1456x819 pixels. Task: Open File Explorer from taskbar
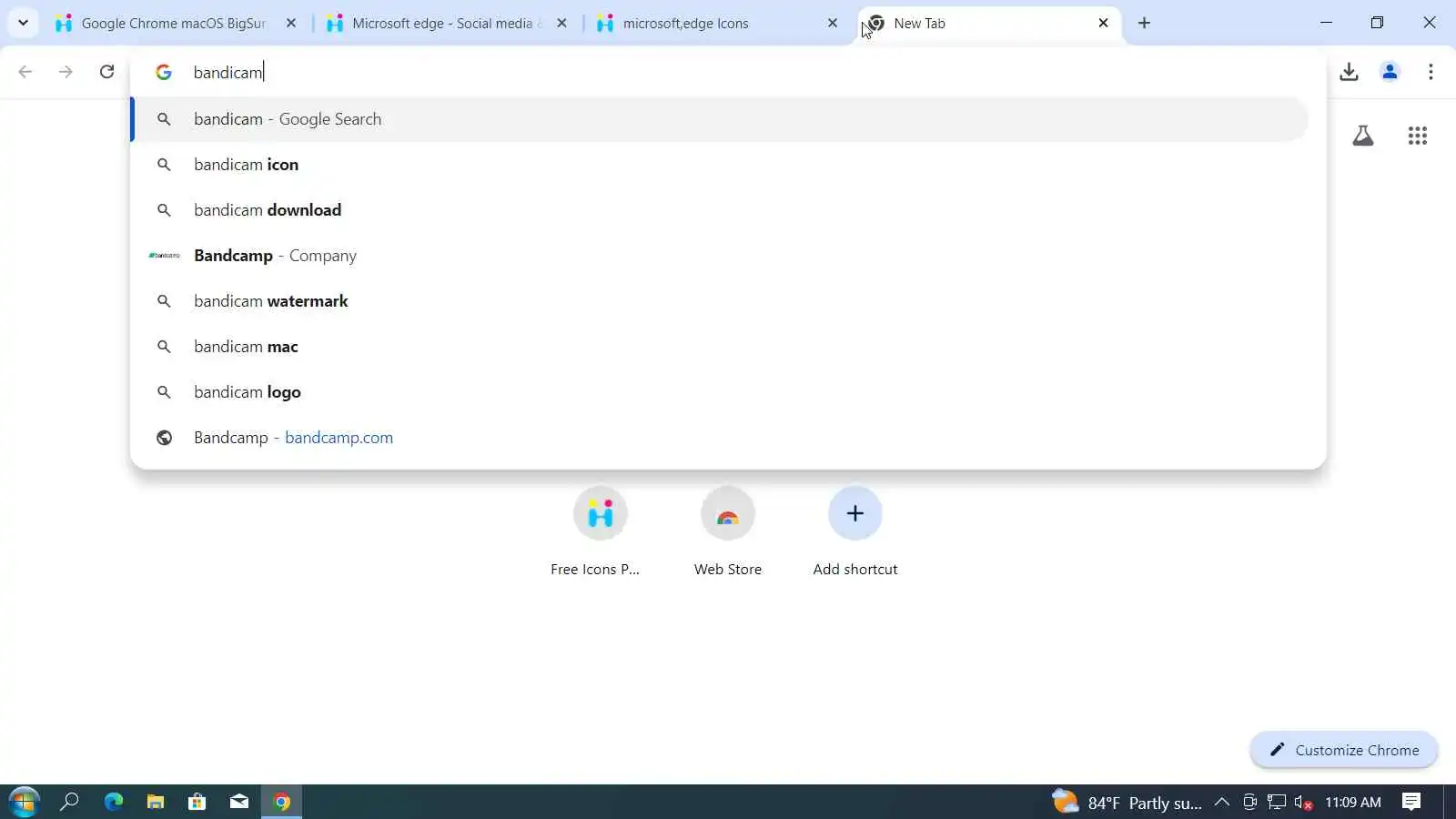(155, 802)
